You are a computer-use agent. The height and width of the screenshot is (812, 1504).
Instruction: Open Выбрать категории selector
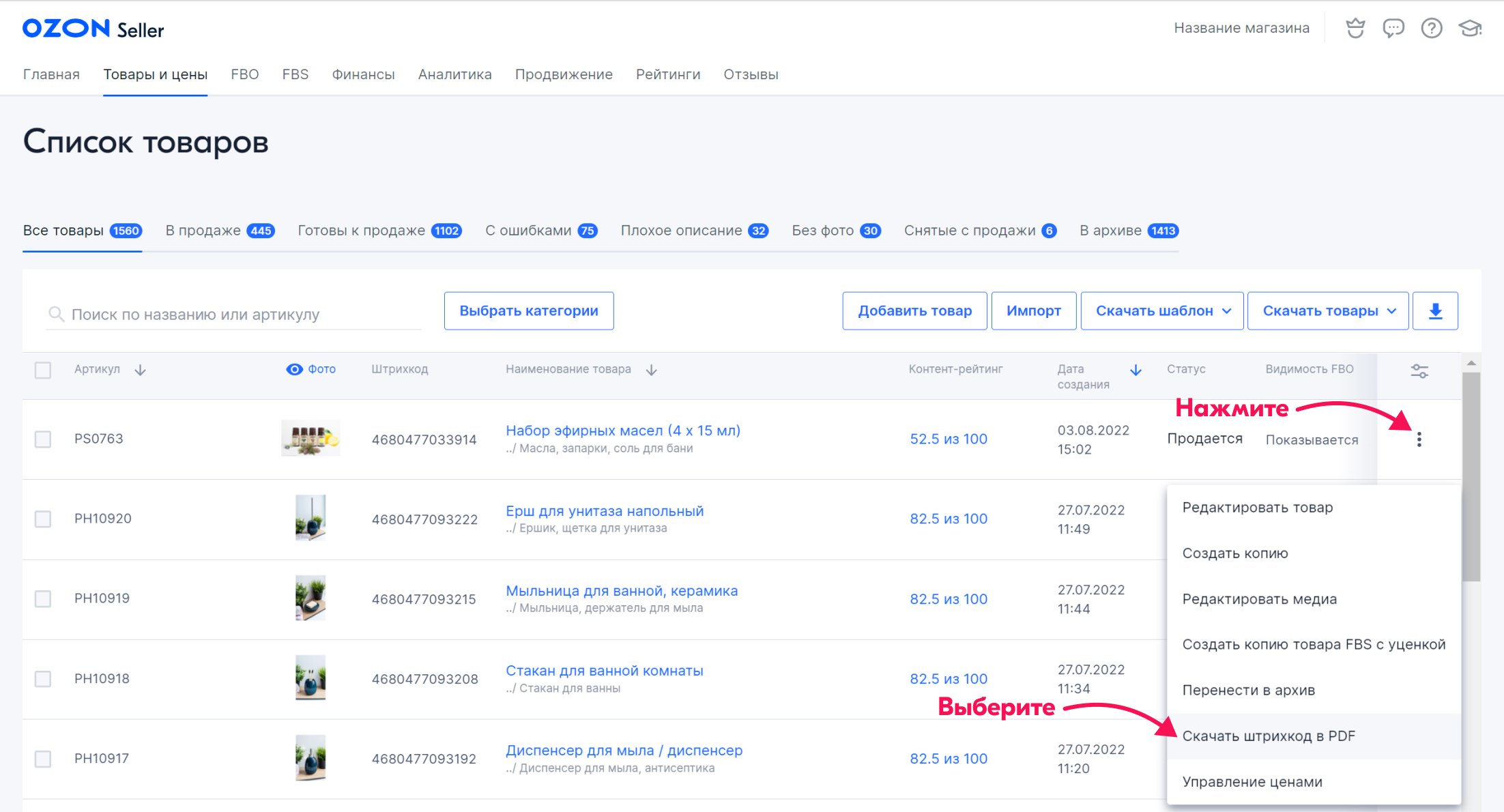coord(529,311)
